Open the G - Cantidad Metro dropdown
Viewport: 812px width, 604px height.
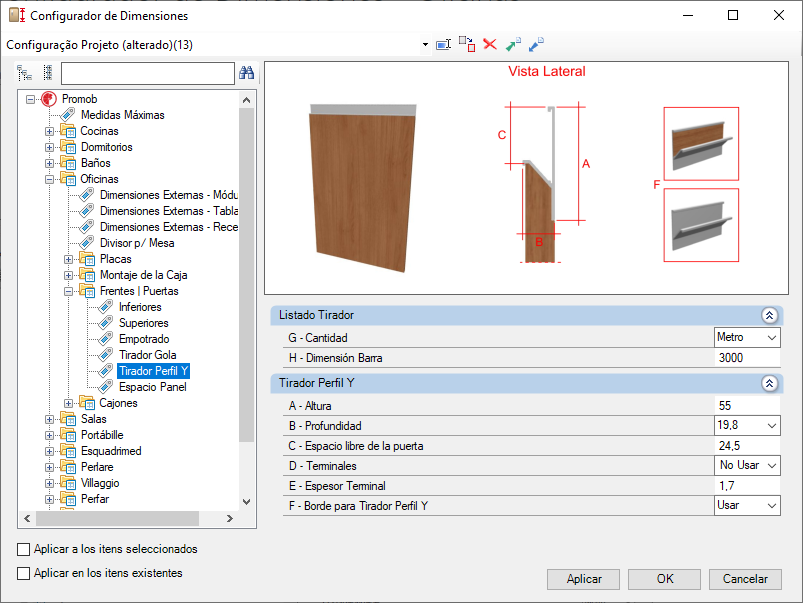[x=772, y=338]
